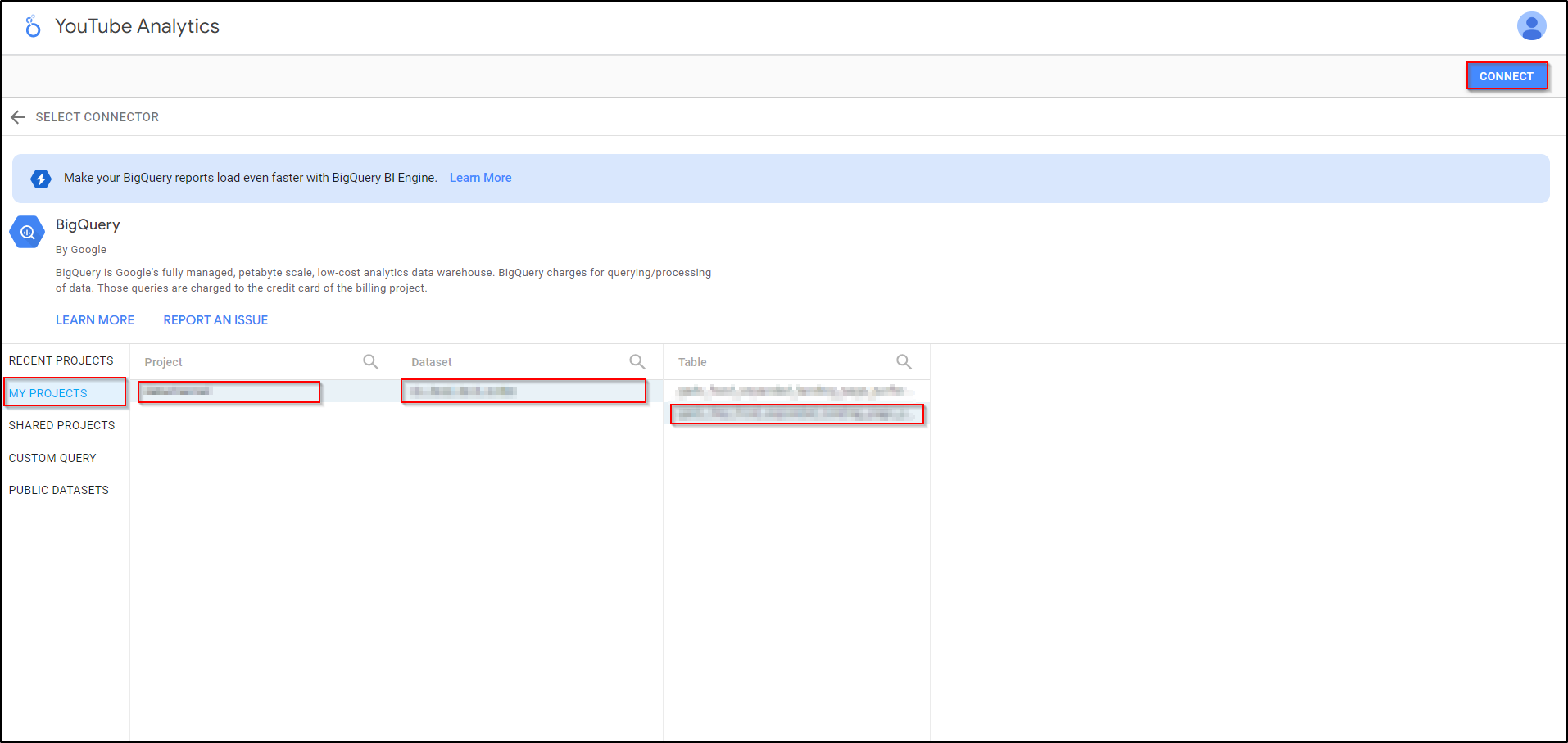Click the BigQuery BI Engine lightning icon
The height and width of the screenshot is (743, 1568).
[x=41, y=179]
